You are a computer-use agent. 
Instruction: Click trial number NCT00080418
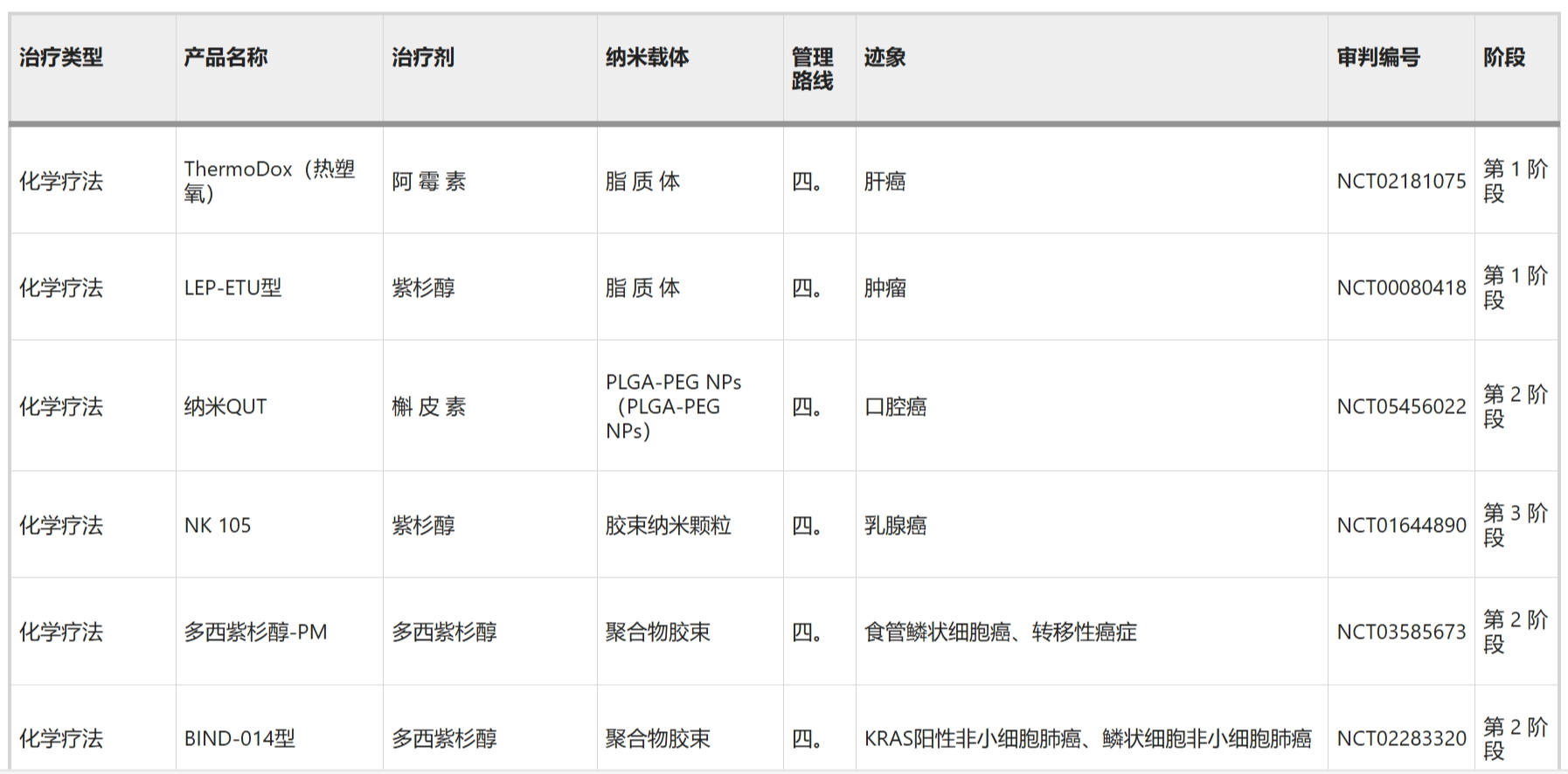click(1401, 287)
